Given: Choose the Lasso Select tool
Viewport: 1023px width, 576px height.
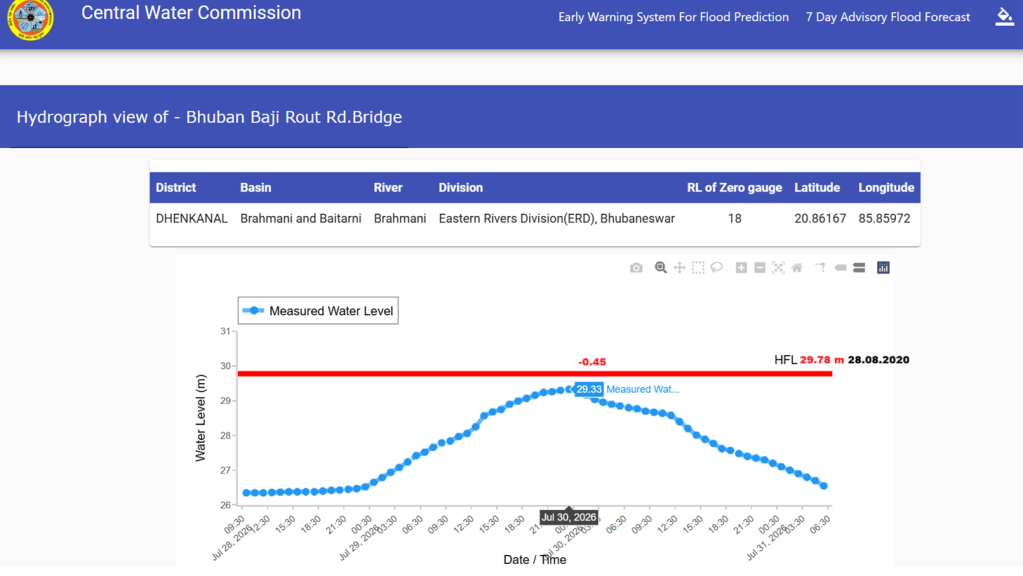Looking at the screenshot, I should click(x=716, y=268).
